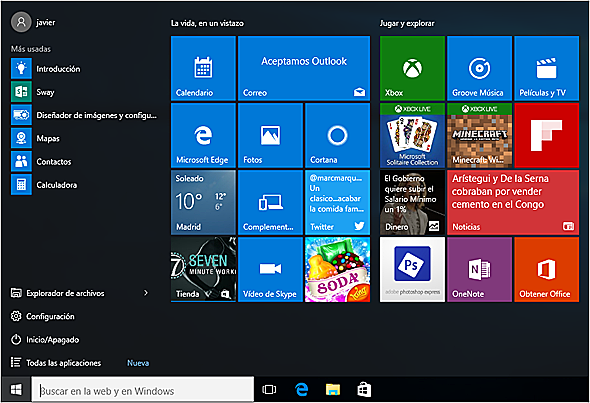Open the Store from the taskbar
This screenshot has height=403, width=590.
tap(364, 390)
